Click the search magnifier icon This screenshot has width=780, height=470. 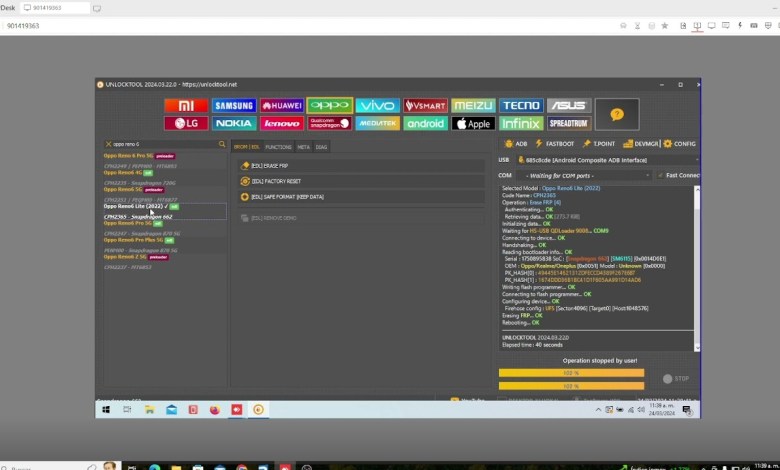(x=222, y=144)
